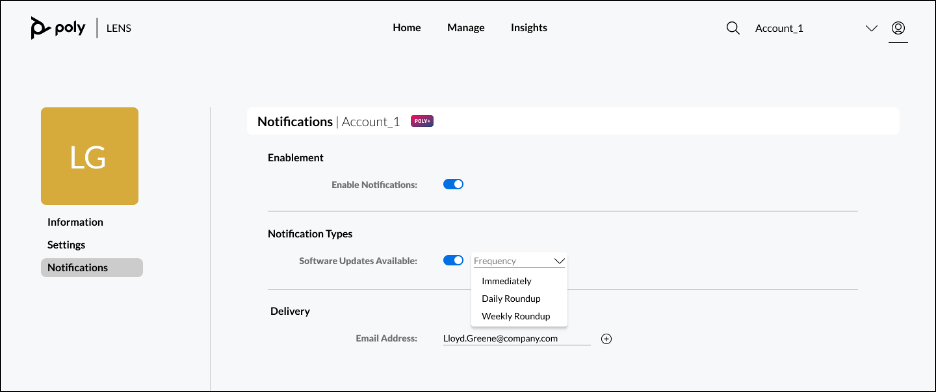Open Settings in the sidebar

click(x=66, y=245)
